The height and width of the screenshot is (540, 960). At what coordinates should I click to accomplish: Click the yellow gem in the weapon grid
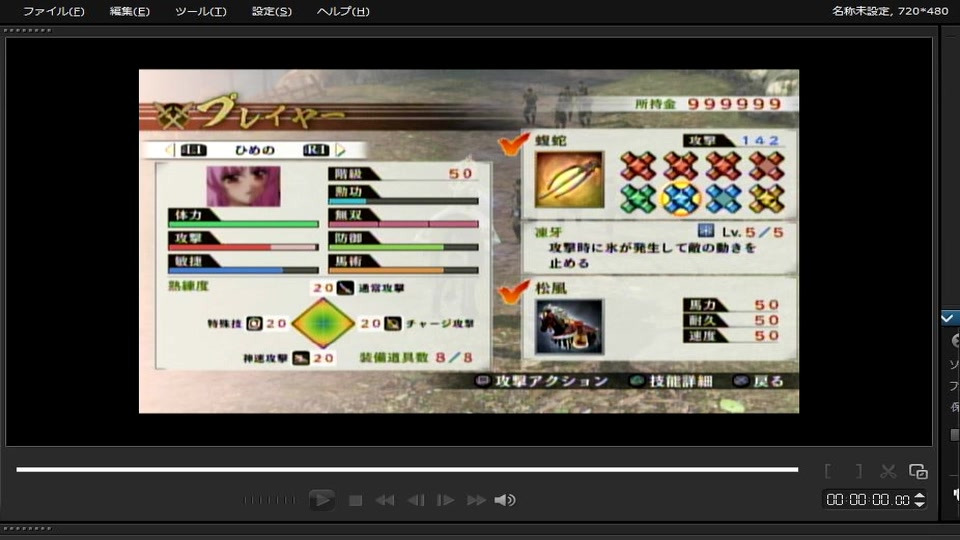767,198
